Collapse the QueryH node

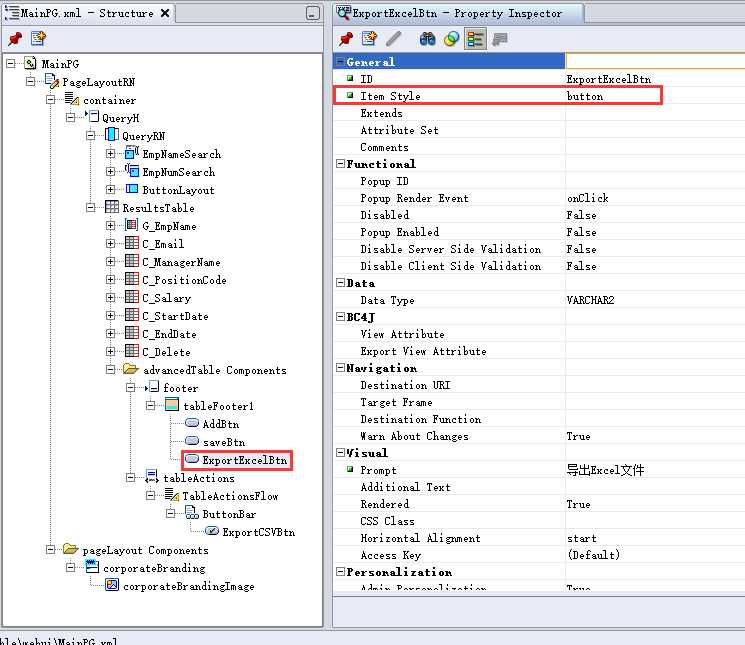pyautogui.click(x=70, y=117)
